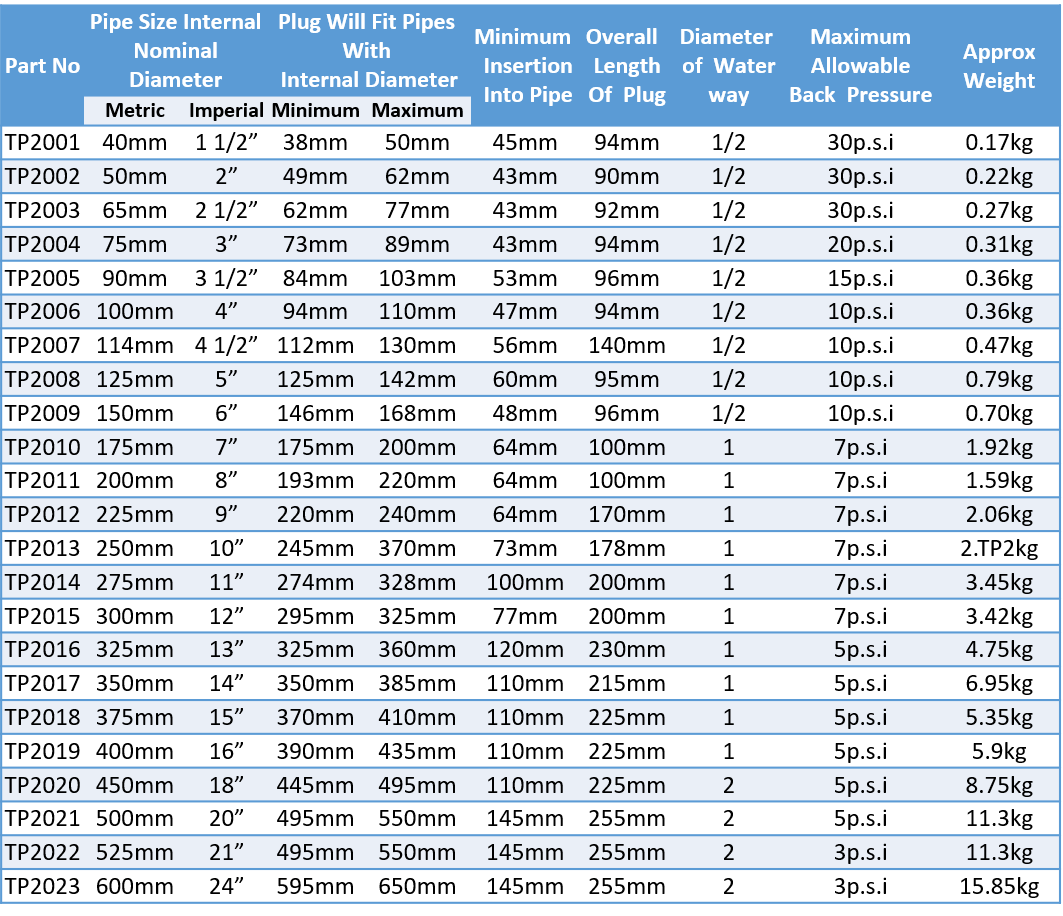The height and width of the screenshot is (916, 1063).
Task: Select part number TP2001
Action: coord(43,142)
